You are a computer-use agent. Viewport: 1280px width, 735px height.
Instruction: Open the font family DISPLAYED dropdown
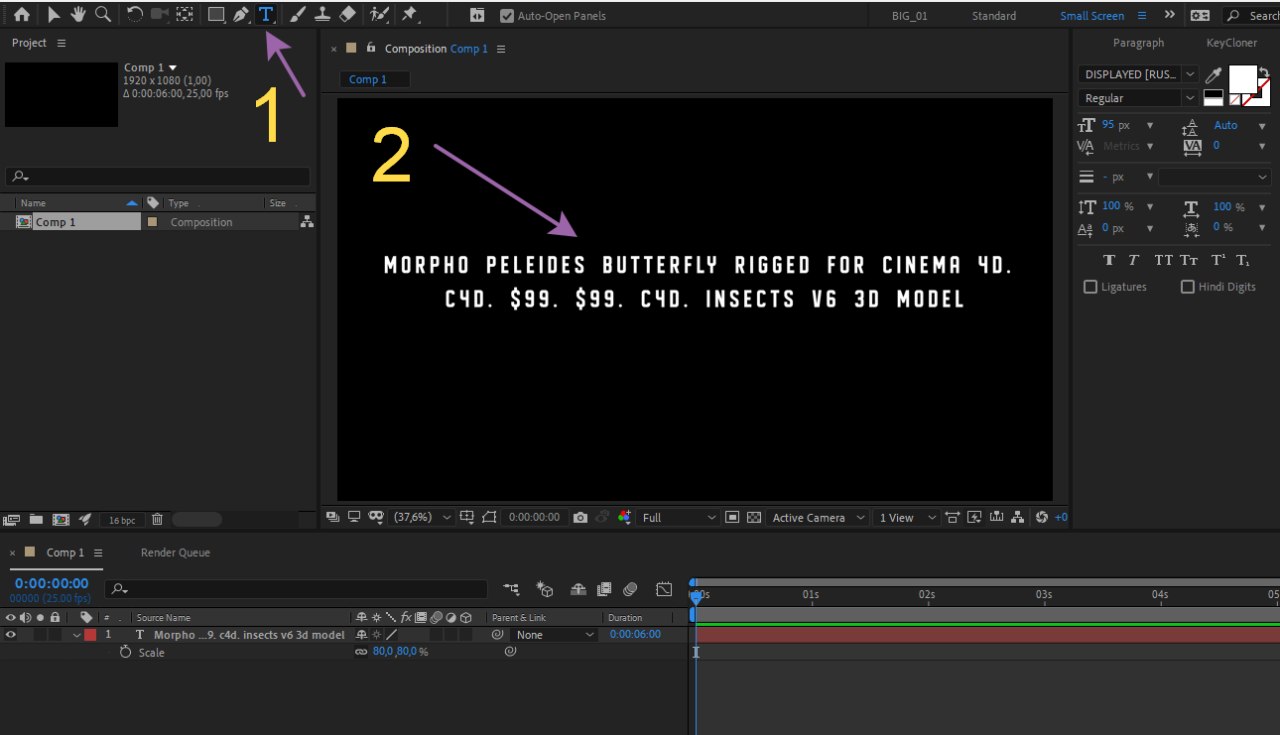(1138, 74)
